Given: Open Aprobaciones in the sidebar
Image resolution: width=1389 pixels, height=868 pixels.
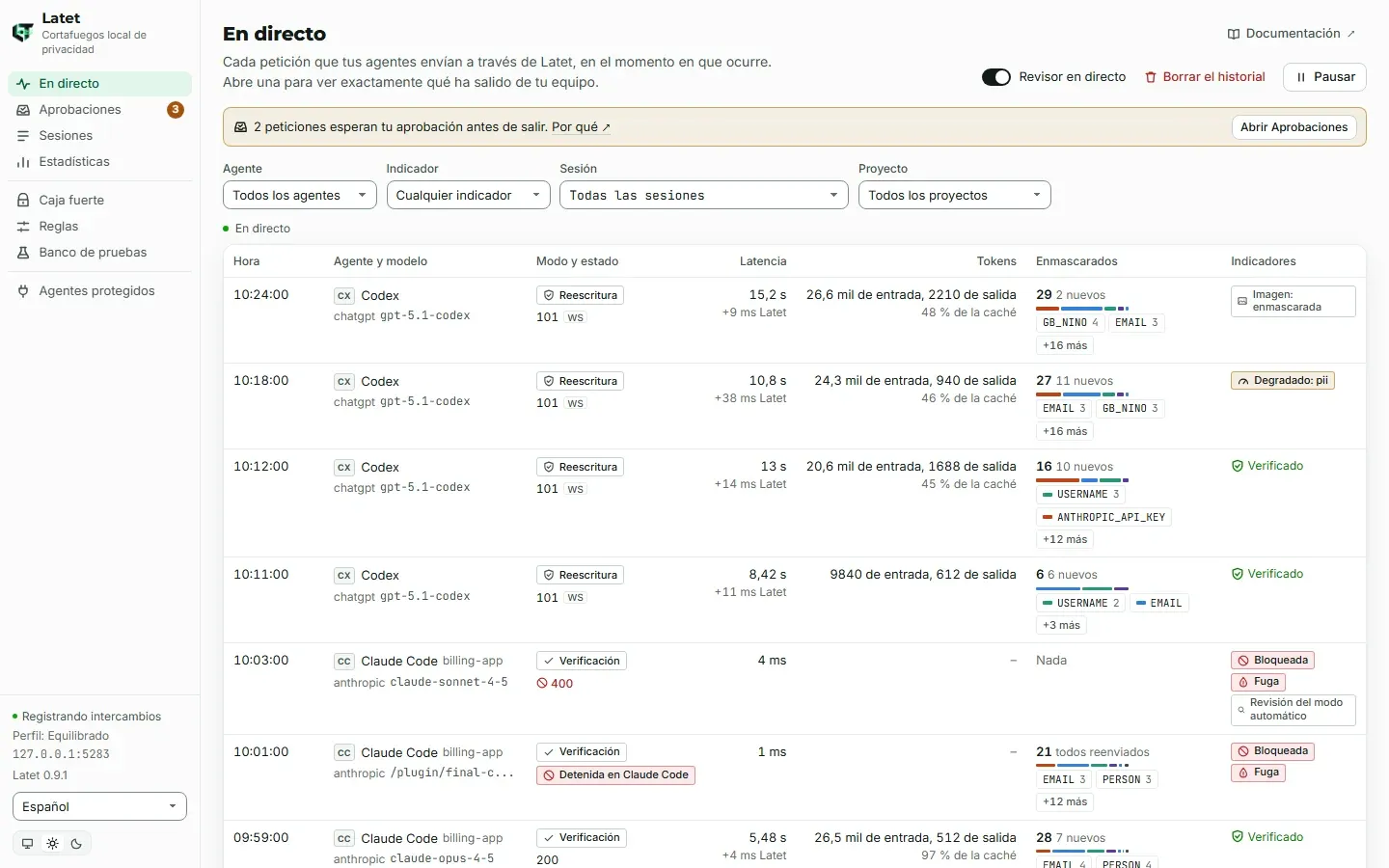Looking at the screenshot, I should pos(100,110).
